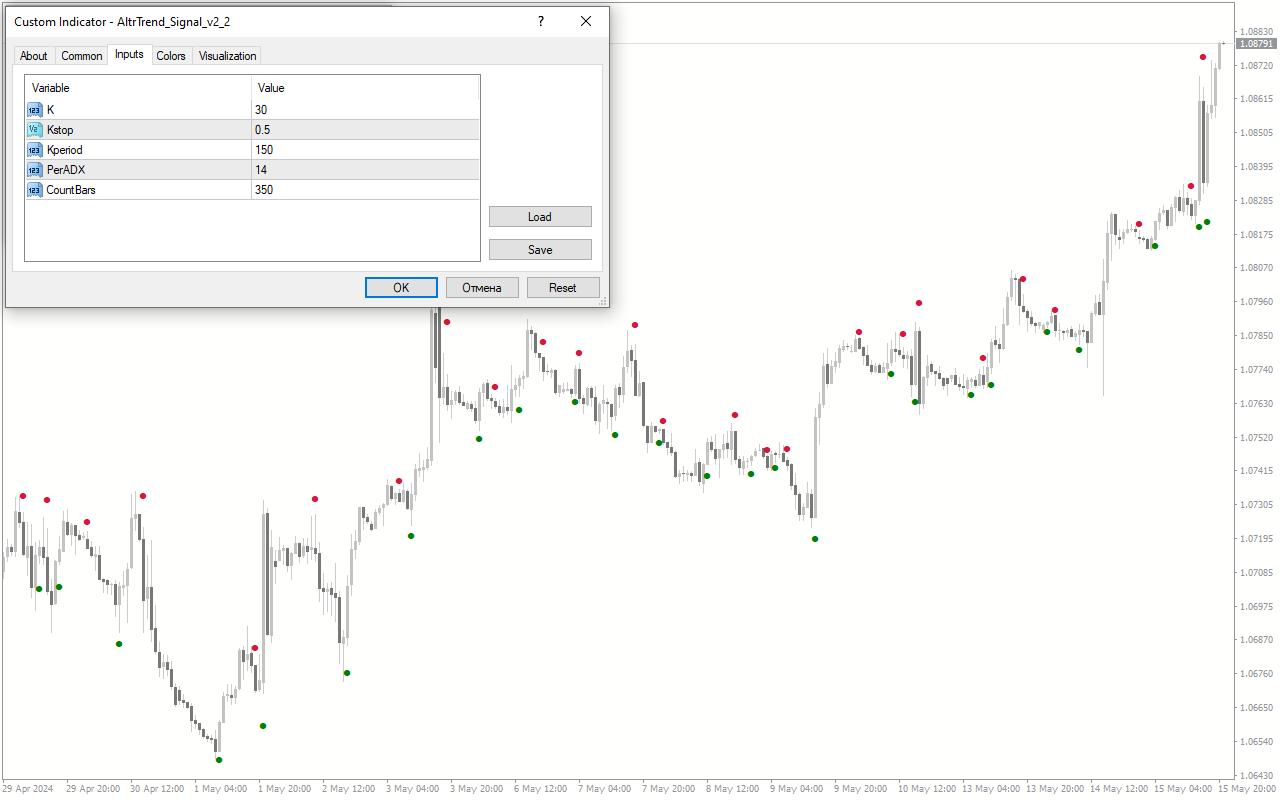Switch to the Common tab

(x=82, y=56)
